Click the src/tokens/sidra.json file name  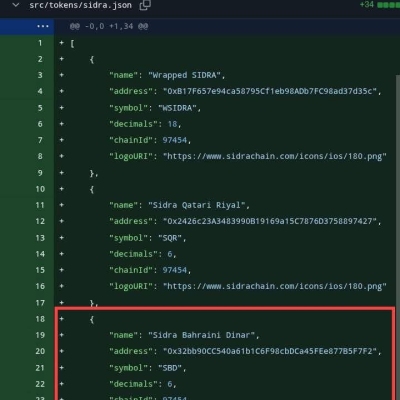80,5
